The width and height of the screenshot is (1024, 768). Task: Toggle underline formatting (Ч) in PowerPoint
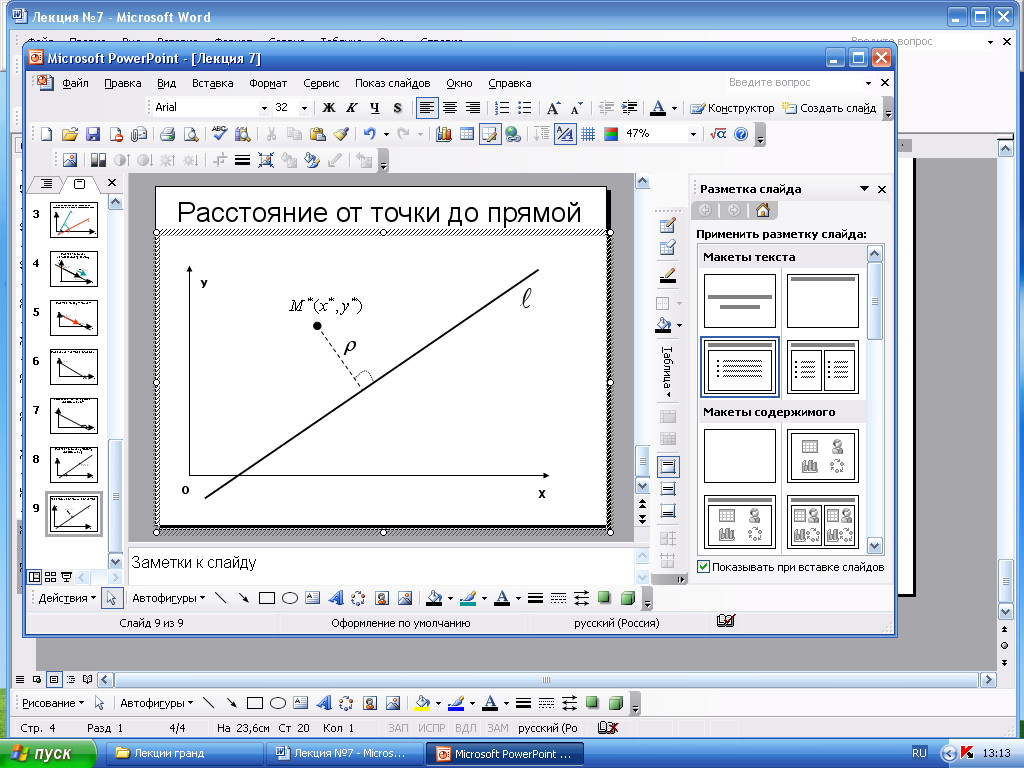pyautogui.click(x=375, y=108)
